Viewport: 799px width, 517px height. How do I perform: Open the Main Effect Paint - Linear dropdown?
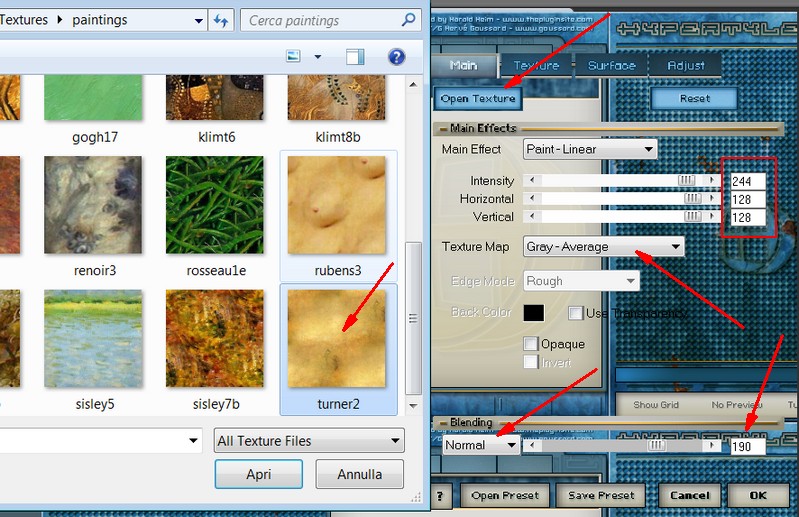590,149
